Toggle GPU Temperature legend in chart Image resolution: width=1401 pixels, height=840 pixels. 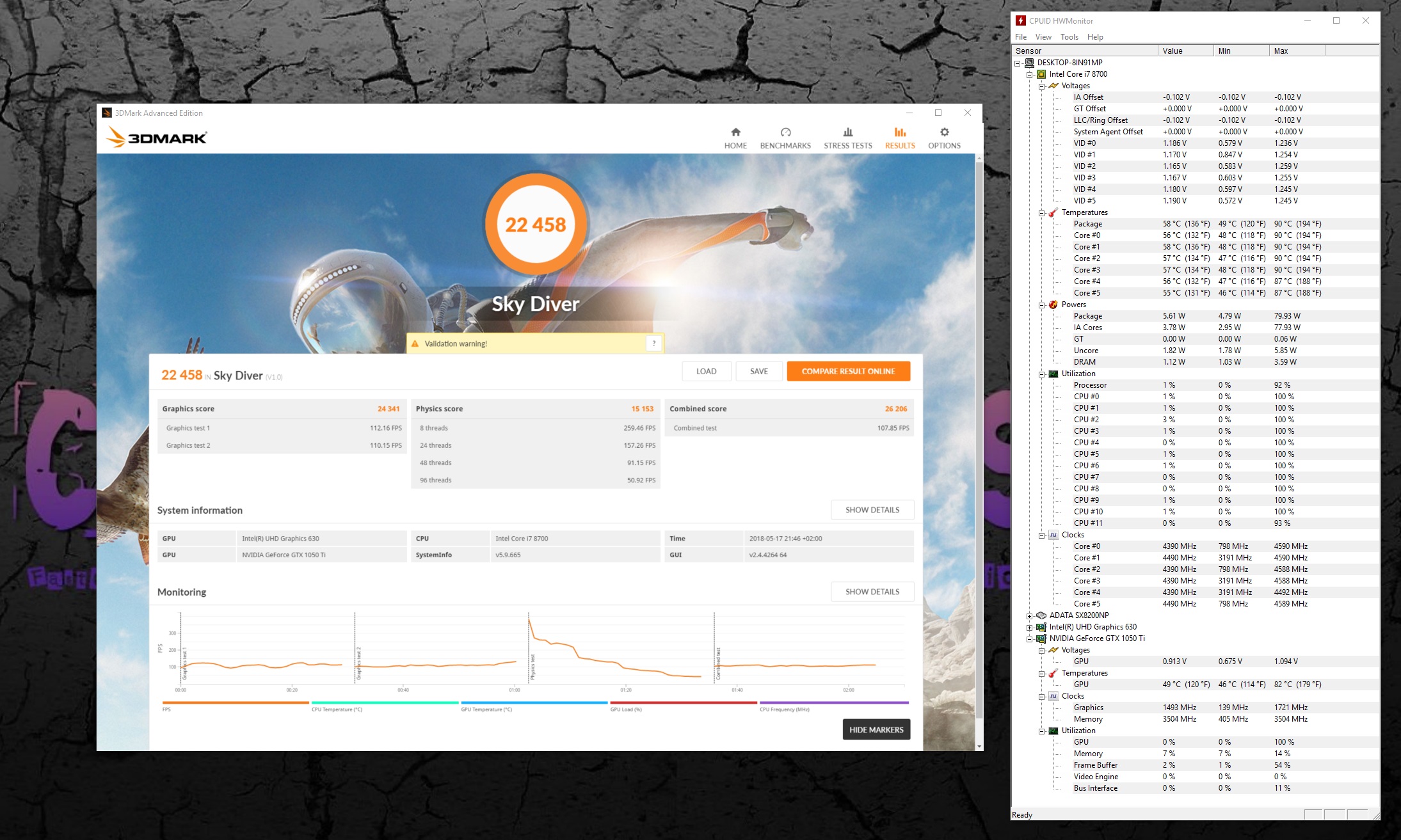[x=534, y=706]
